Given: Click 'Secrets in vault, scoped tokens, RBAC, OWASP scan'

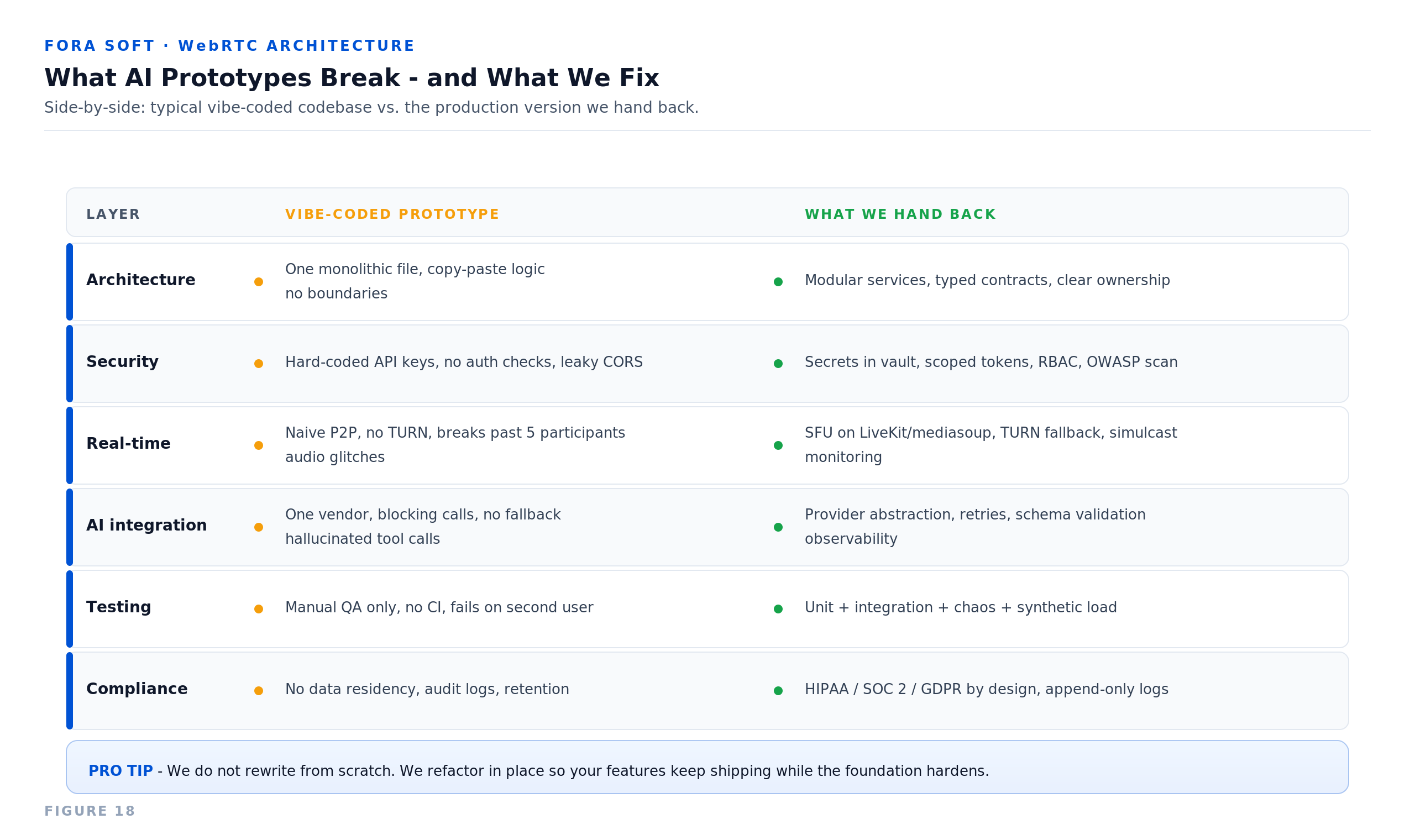Looking at the screenshot, I should [991, 363].
